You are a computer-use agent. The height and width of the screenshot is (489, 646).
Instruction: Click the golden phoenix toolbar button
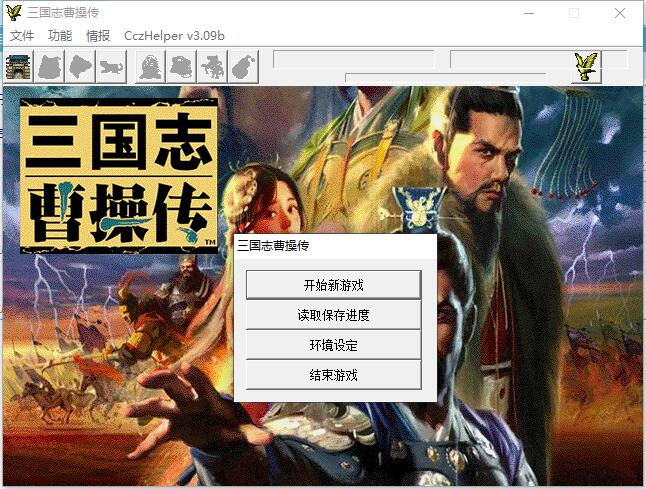586,67
